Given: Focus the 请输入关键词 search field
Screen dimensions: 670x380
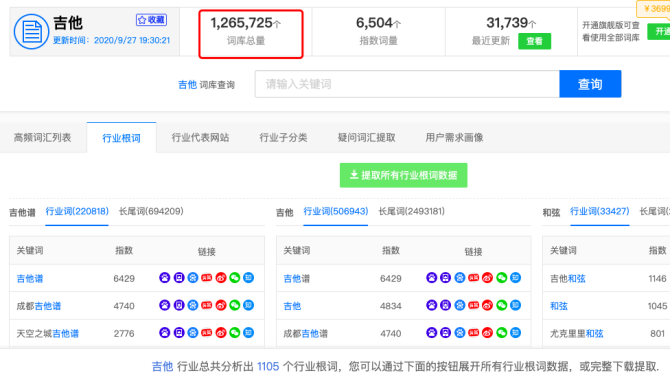Looking at the screenshot, I should (x=407, y=84).
